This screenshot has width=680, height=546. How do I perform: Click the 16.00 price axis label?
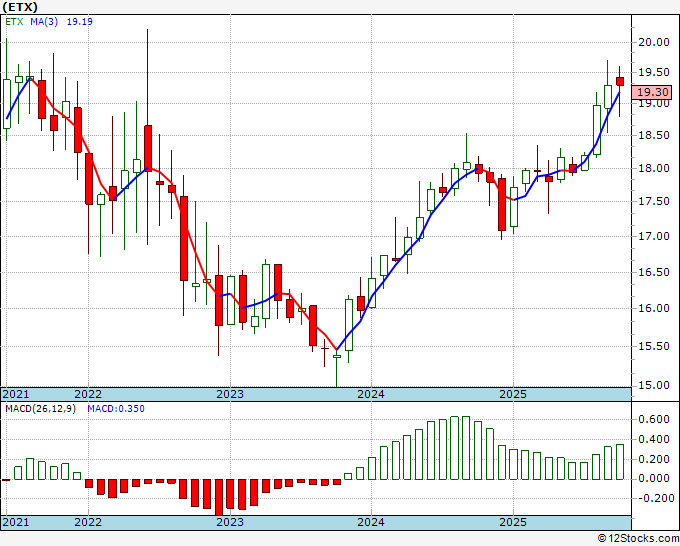click(654, 308)
